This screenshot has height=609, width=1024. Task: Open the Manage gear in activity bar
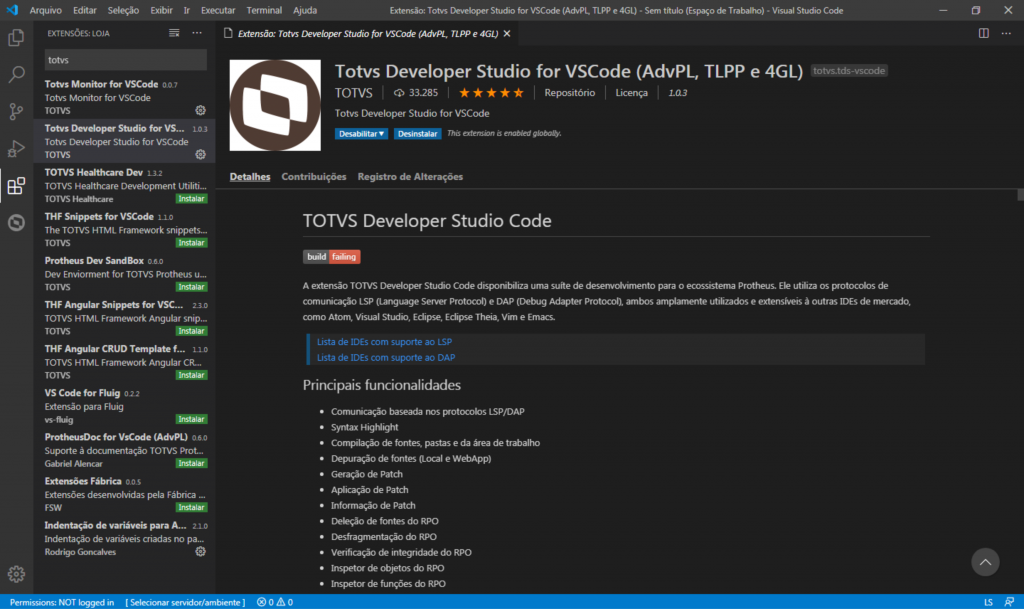click(16, 574)
